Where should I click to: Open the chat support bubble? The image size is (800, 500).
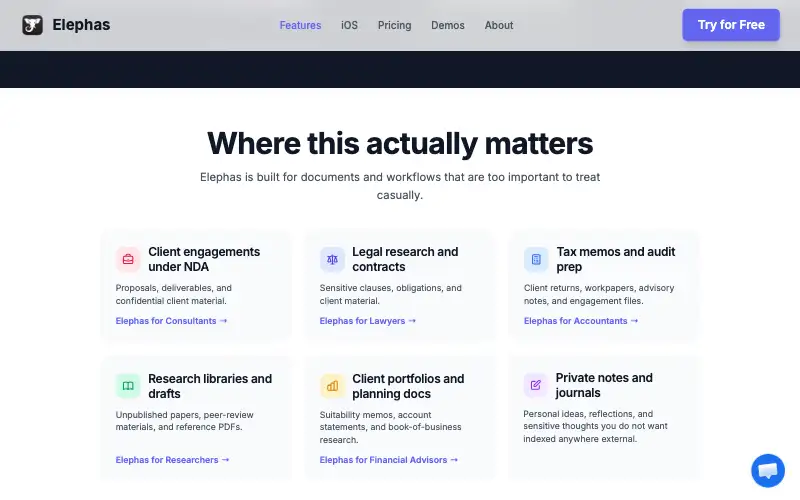[x=767, y=470]
